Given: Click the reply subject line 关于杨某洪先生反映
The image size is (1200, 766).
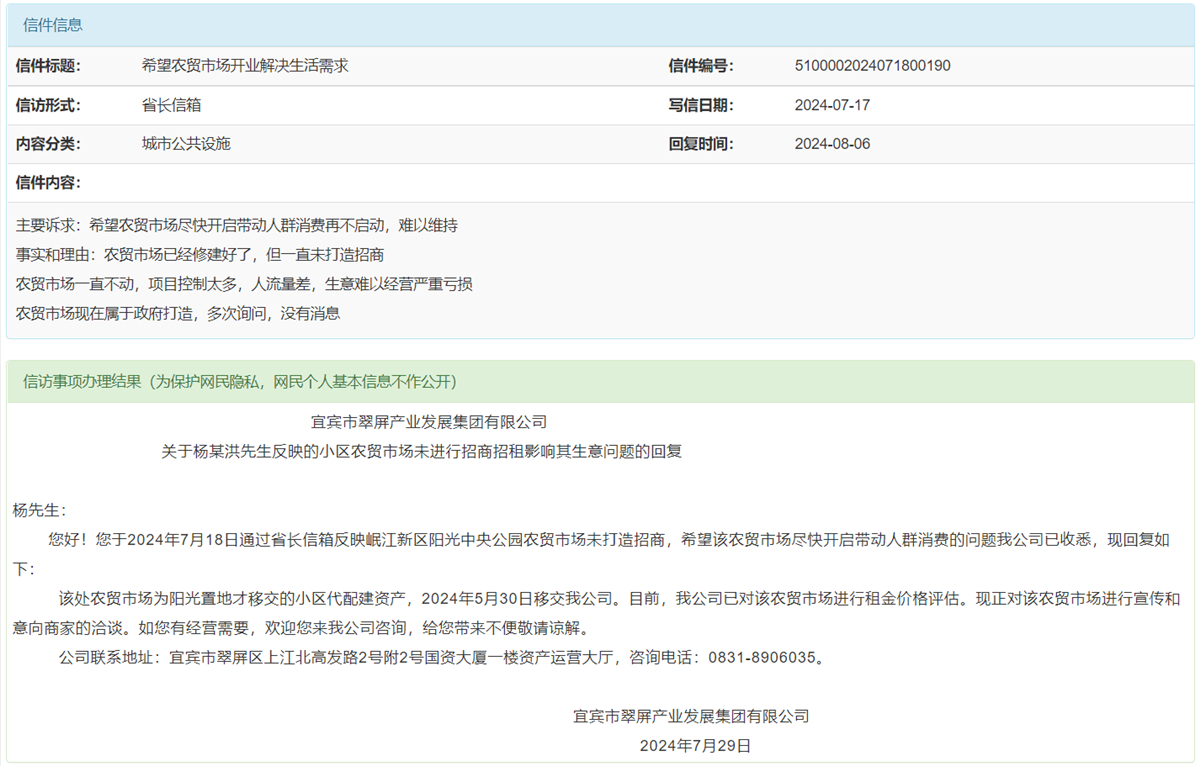Looking at the screenshot, I should click(x=422, y=451).
